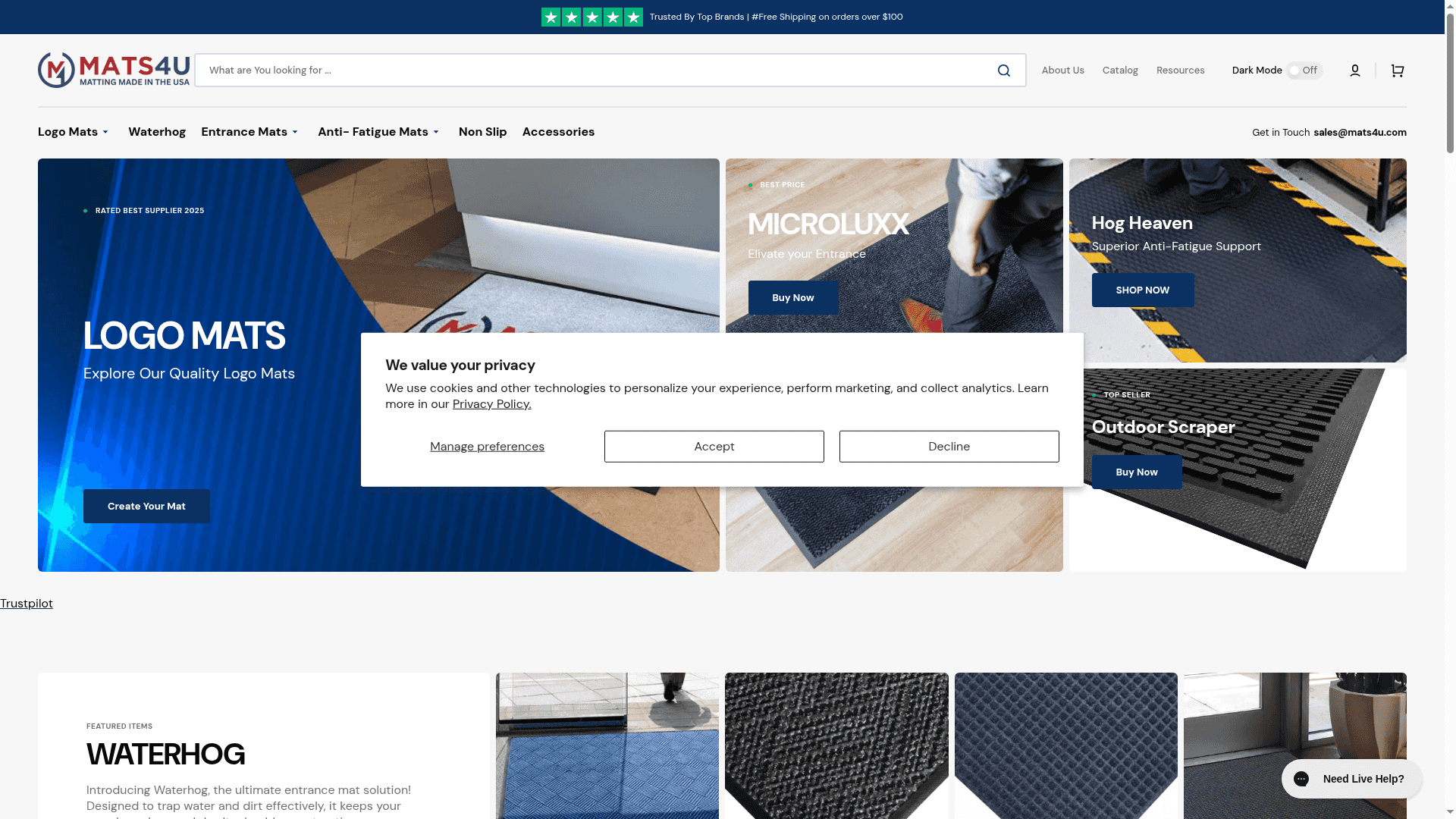Open the shopping cart icon

coord(1397,71)
